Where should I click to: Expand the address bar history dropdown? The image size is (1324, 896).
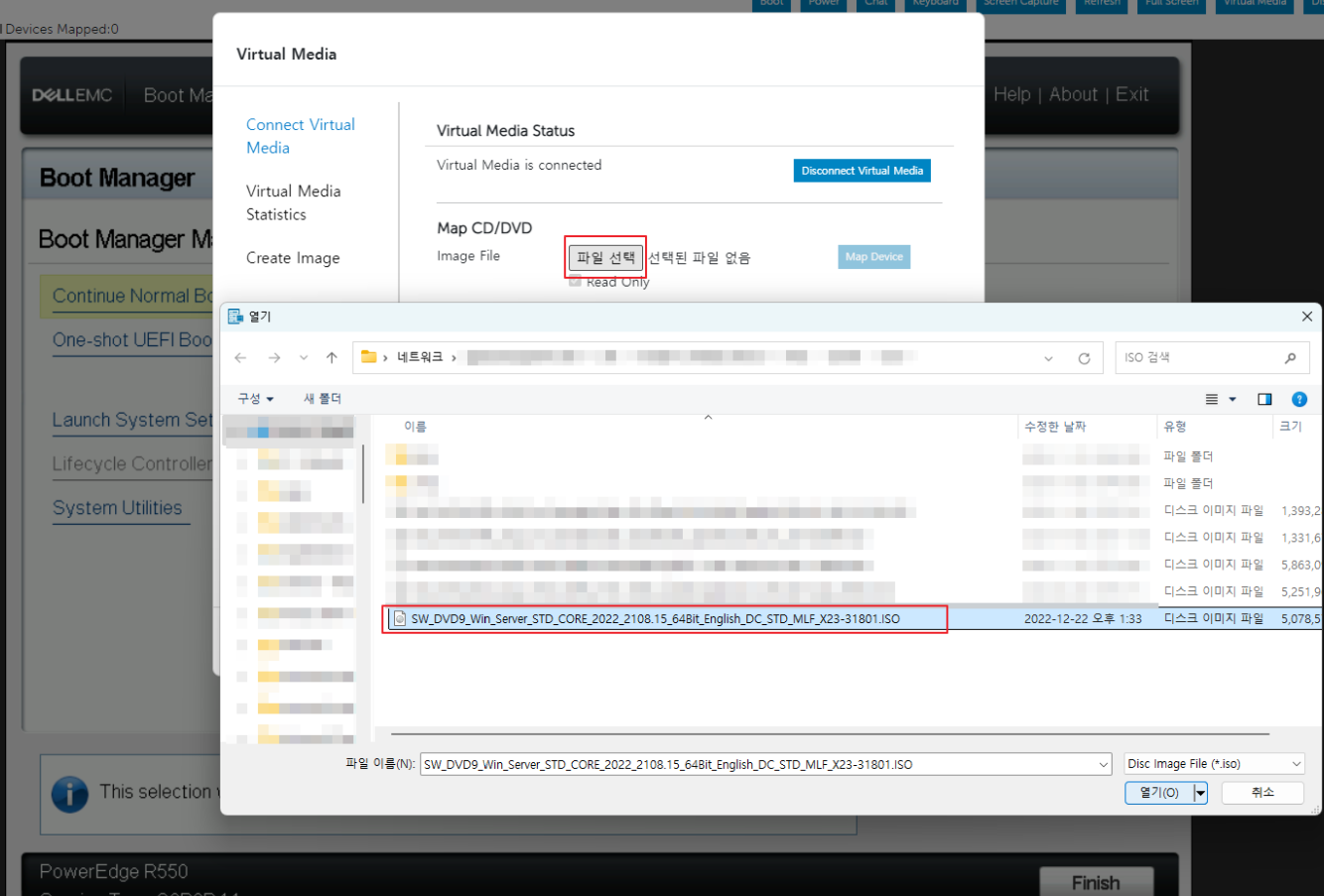click(1049, 358)
